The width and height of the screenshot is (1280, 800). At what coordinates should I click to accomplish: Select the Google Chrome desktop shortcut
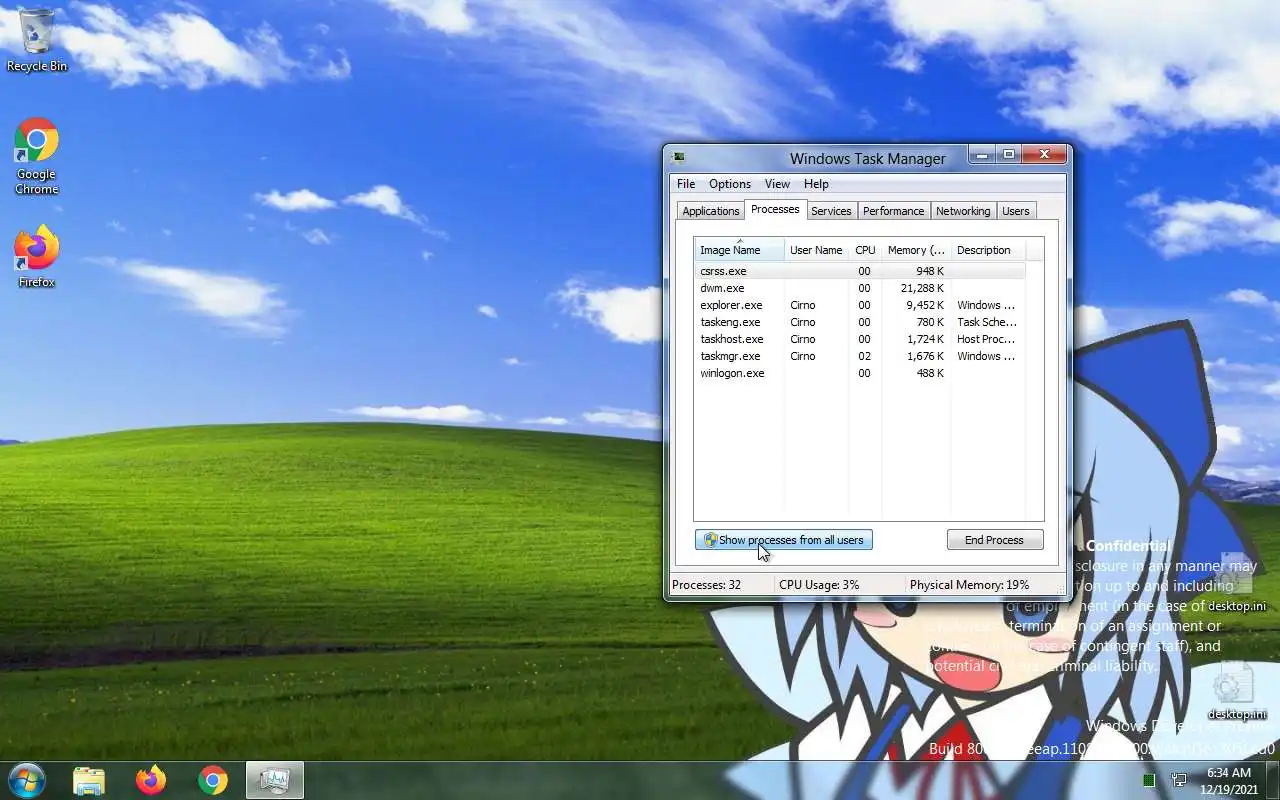point(37,156)
